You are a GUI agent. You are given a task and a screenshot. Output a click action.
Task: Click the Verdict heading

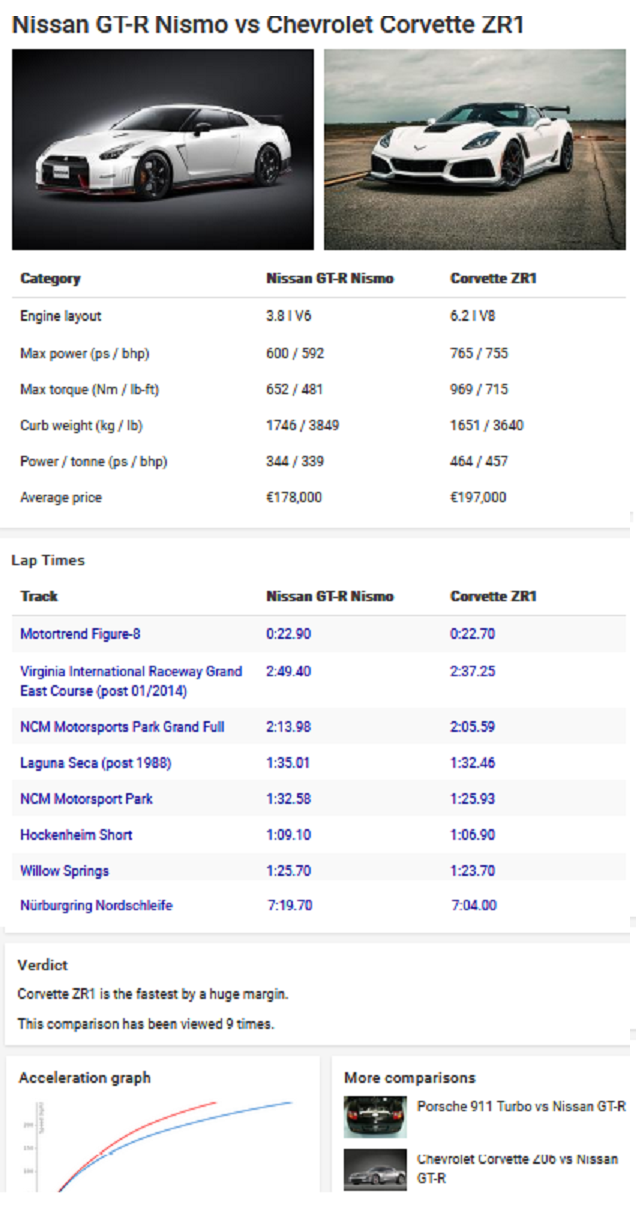point(43,965)
